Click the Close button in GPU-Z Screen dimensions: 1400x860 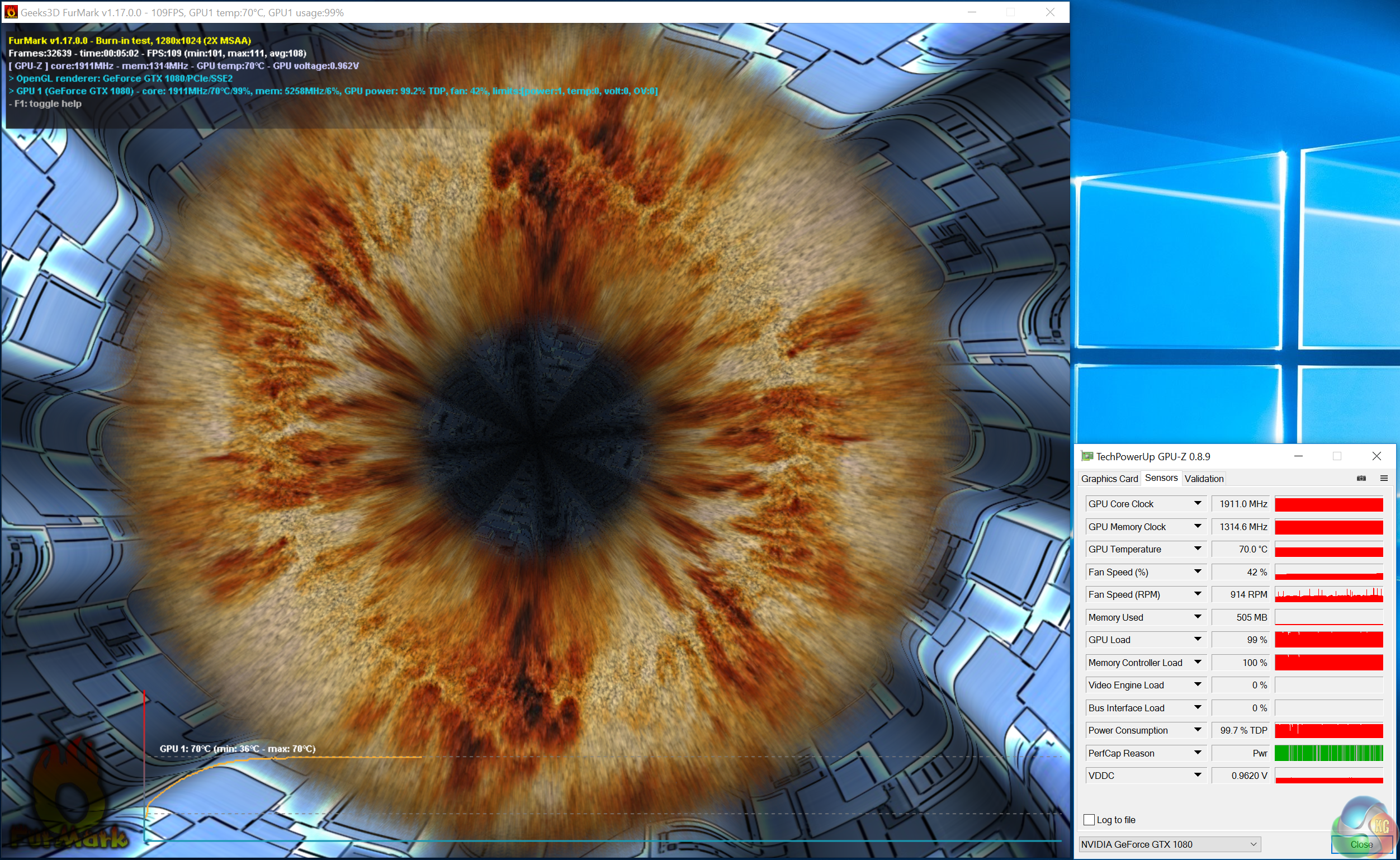pyautogui.click(x=1361, y=844)
